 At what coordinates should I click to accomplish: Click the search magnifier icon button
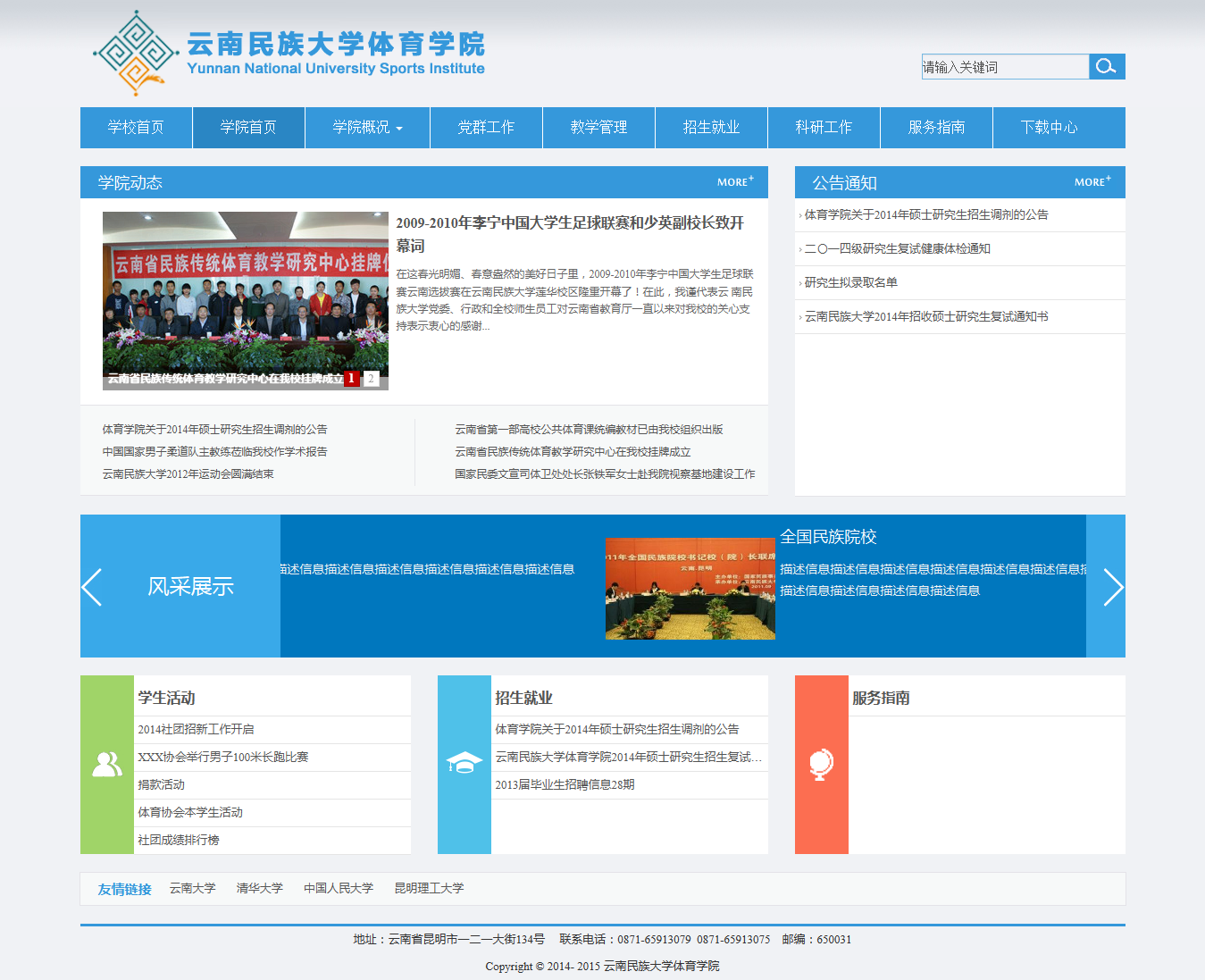point(1107,66)
